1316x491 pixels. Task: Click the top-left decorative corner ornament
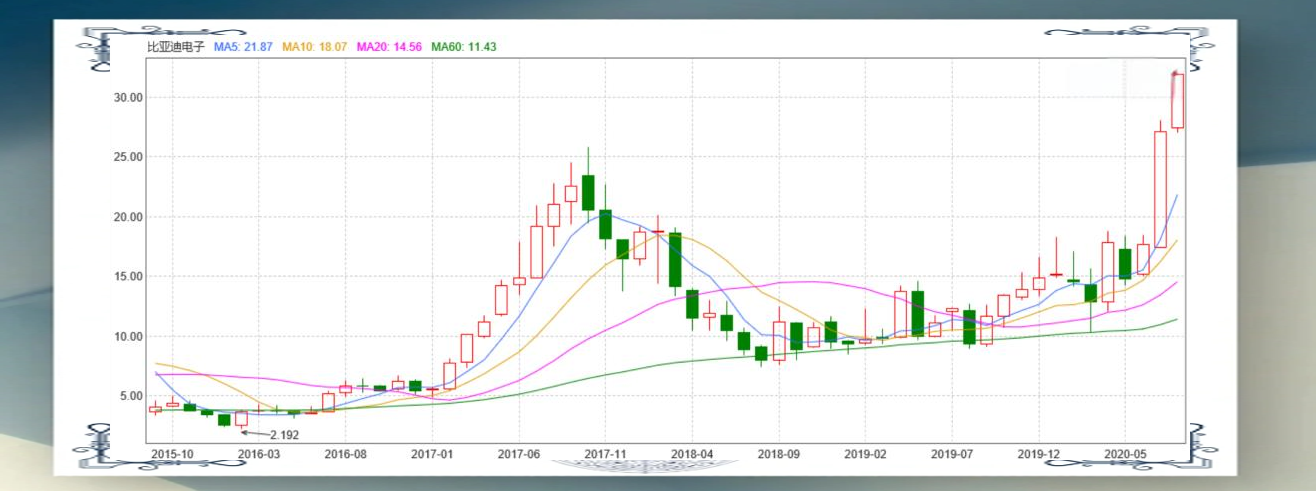(110, 50)
